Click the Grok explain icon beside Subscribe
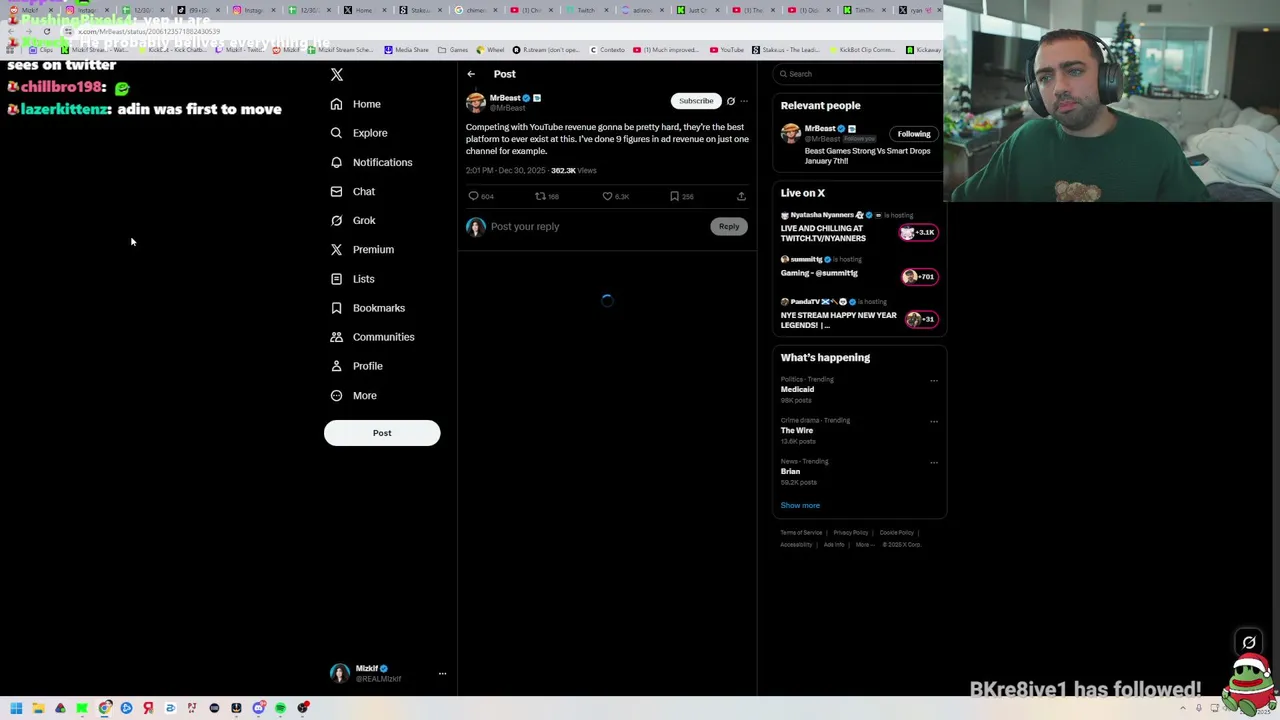1280x720 pixels. coord(730,101)
